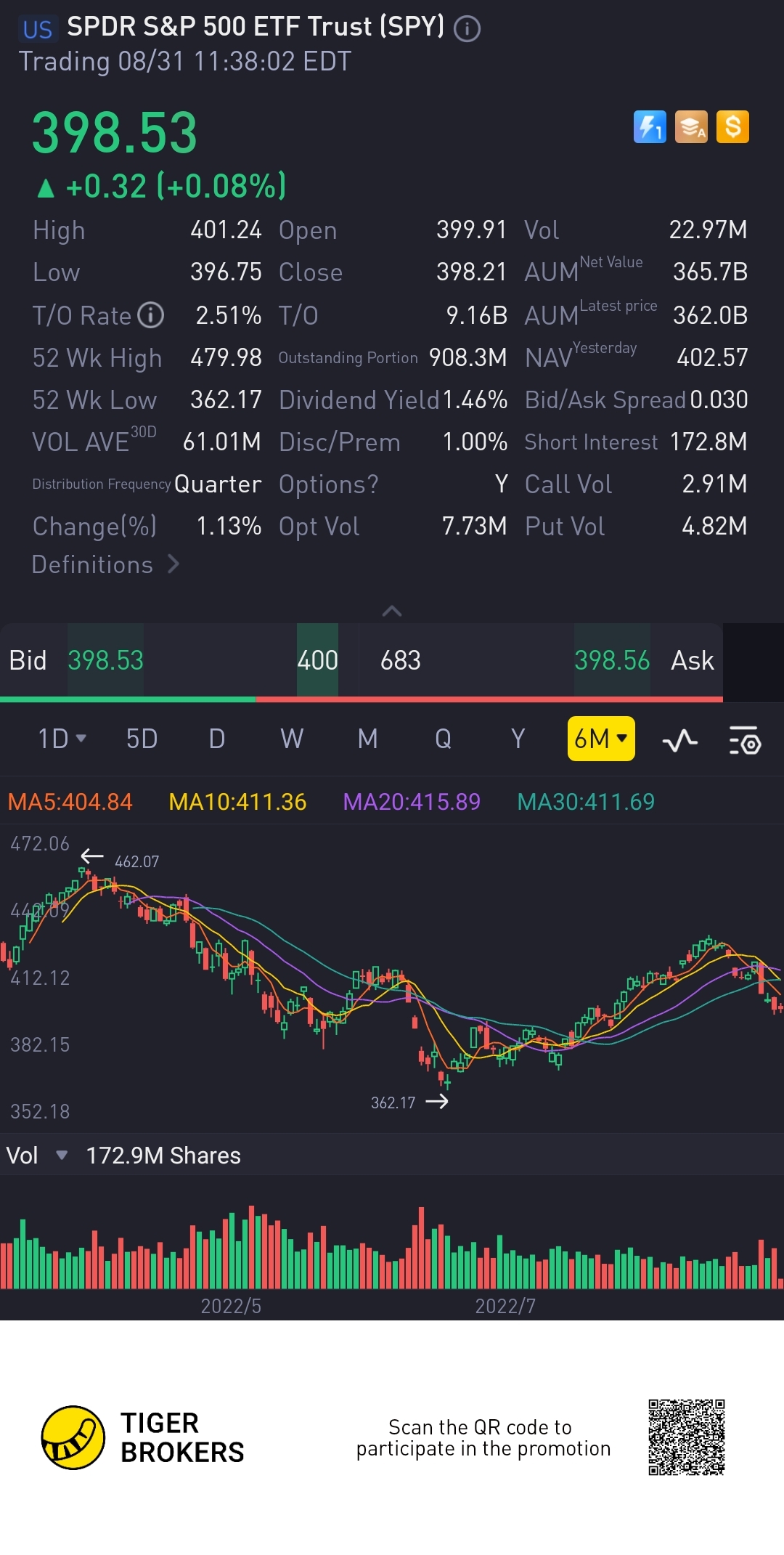
Task: Tap the yellow dollar-sign icon
Action: point(732,127)
